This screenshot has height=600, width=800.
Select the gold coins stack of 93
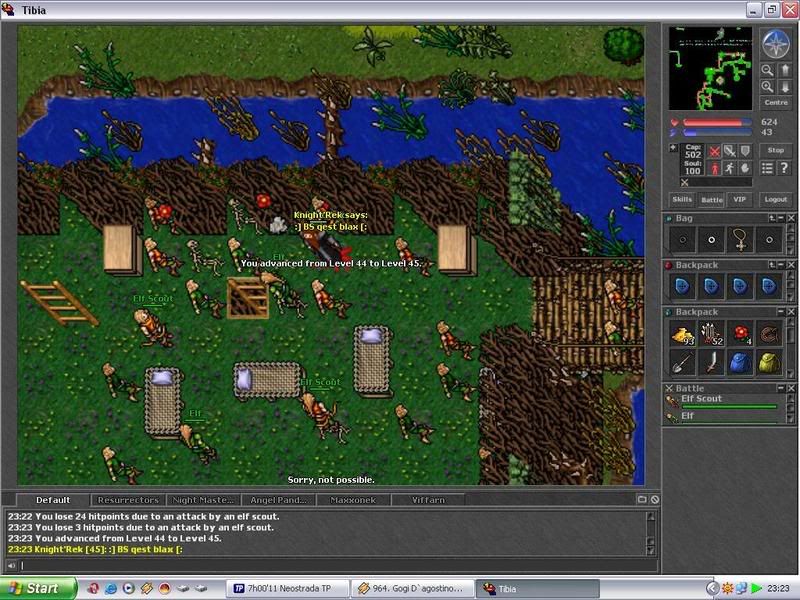[x=682, y=334]
